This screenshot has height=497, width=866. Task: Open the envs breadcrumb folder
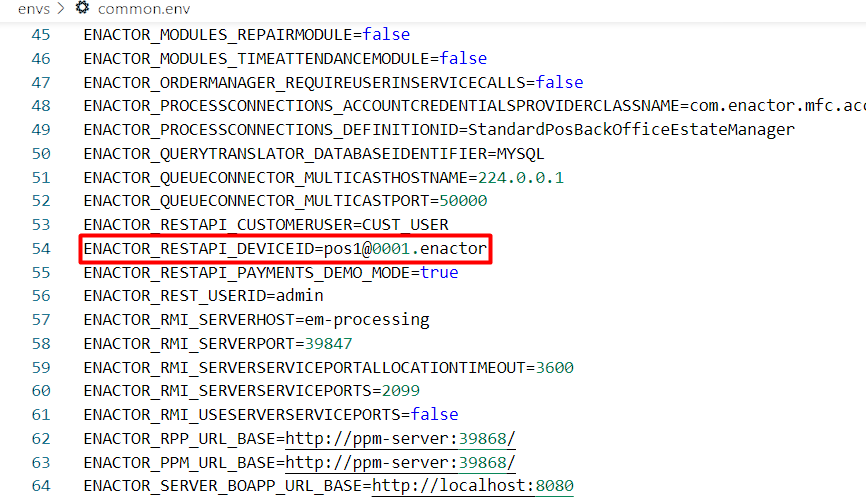pyautogui.click(x=34, y=9)
